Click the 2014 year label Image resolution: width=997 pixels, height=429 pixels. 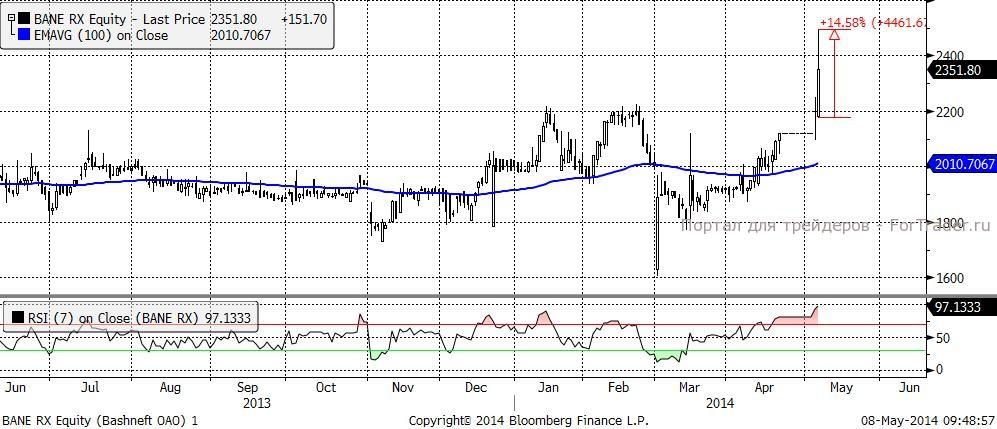point(720,404)
